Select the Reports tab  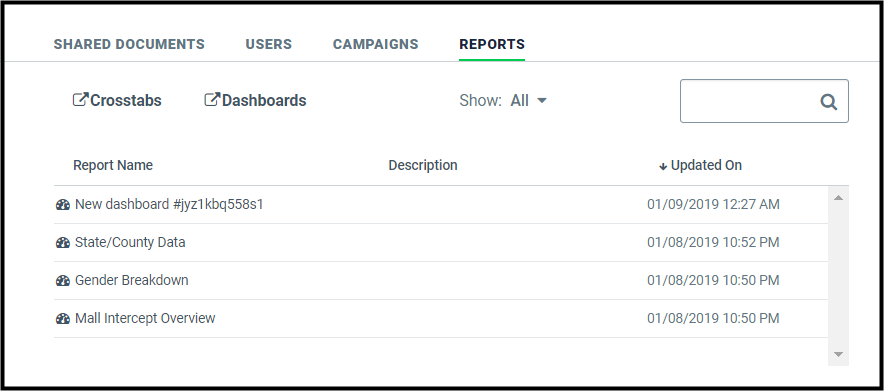[492, 45]
